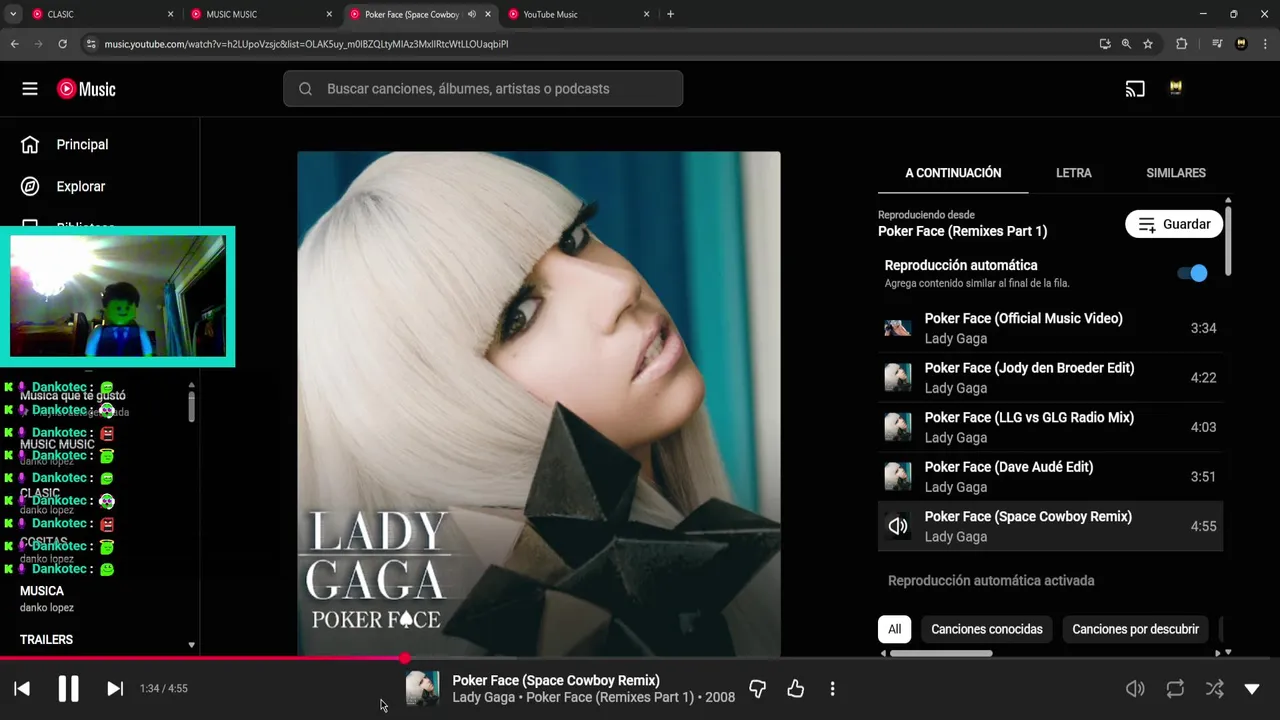Select Canciones conocidas chip
Viewport: 1280px width, 720px height.
[987, 629]
